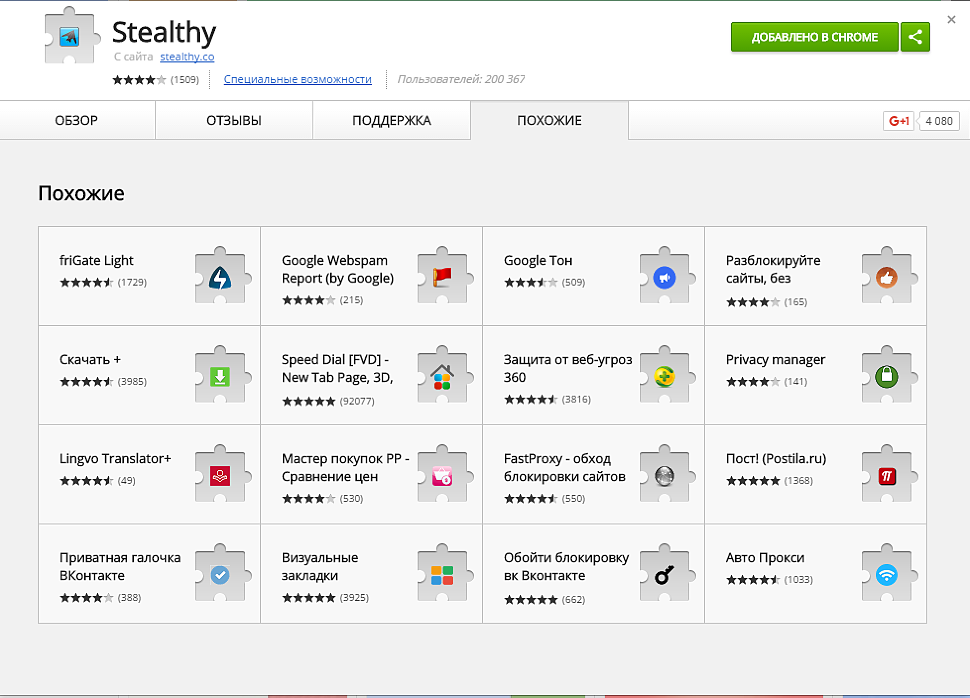The image size is (970, 698).
Task: Open the Google Webspam Report flag icon
Action: tap(443, 277)
